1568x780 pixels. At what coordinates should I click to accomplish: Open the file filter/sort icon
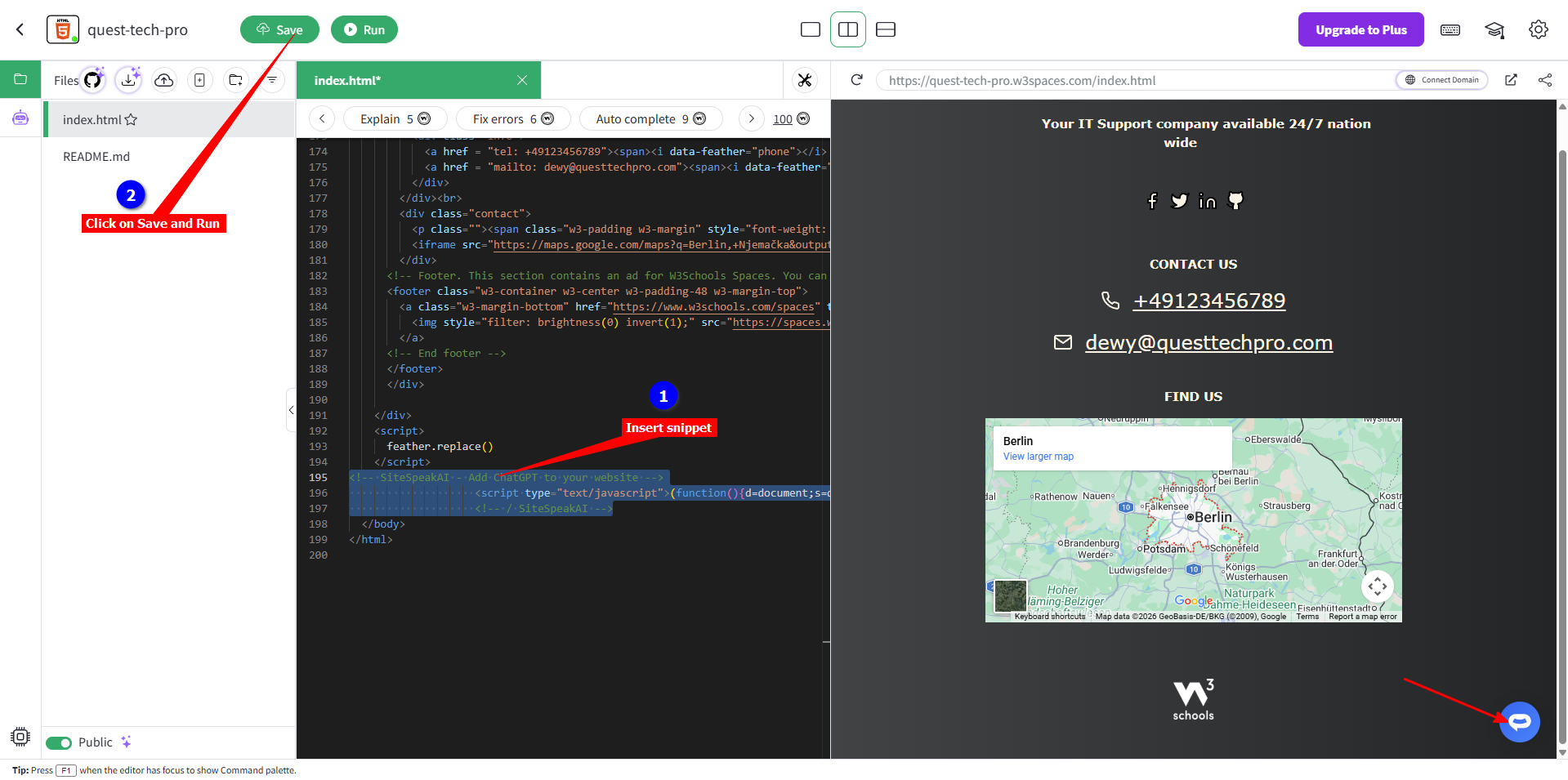[272, 79]
